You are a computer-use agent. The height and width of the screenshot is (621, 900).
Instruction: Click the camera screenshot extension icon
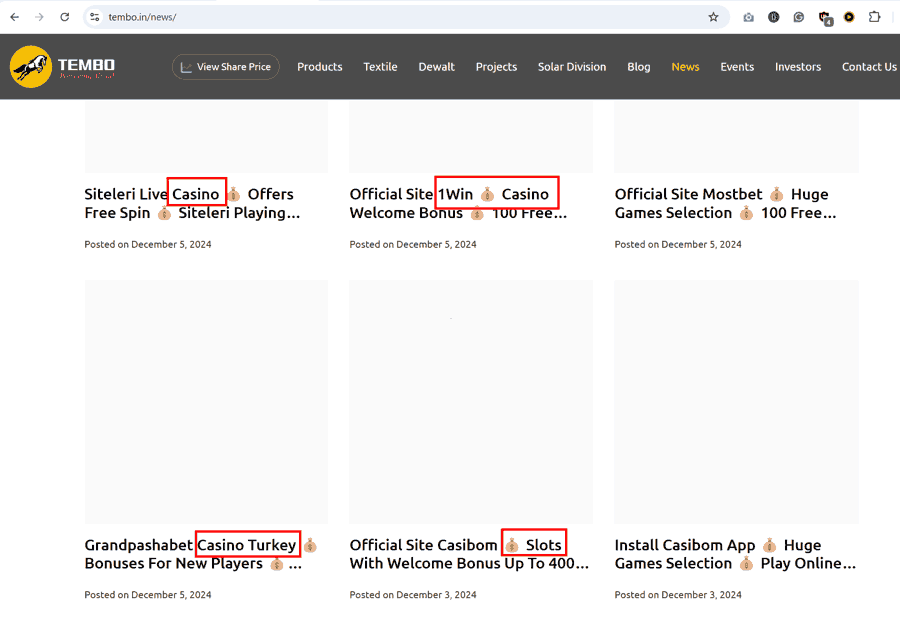749,17
